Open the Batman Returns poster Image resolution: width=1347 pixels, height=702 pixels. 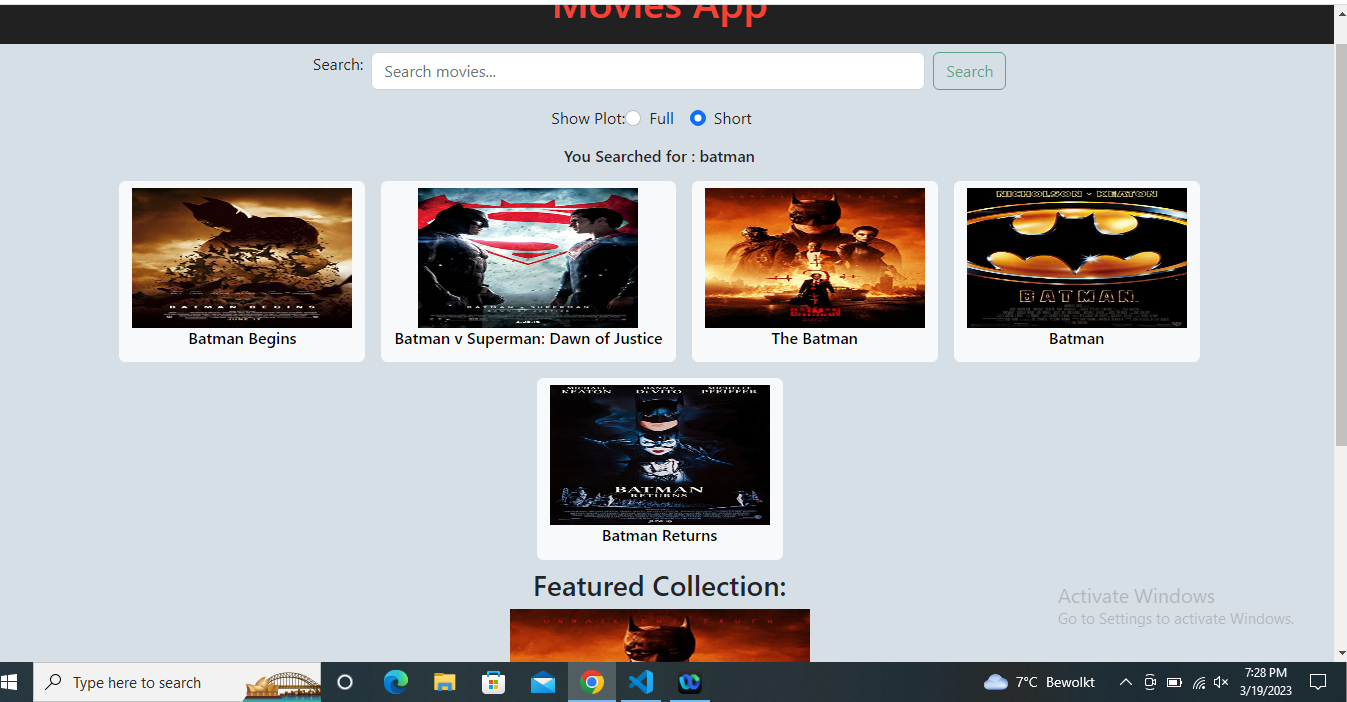[660, 455]
